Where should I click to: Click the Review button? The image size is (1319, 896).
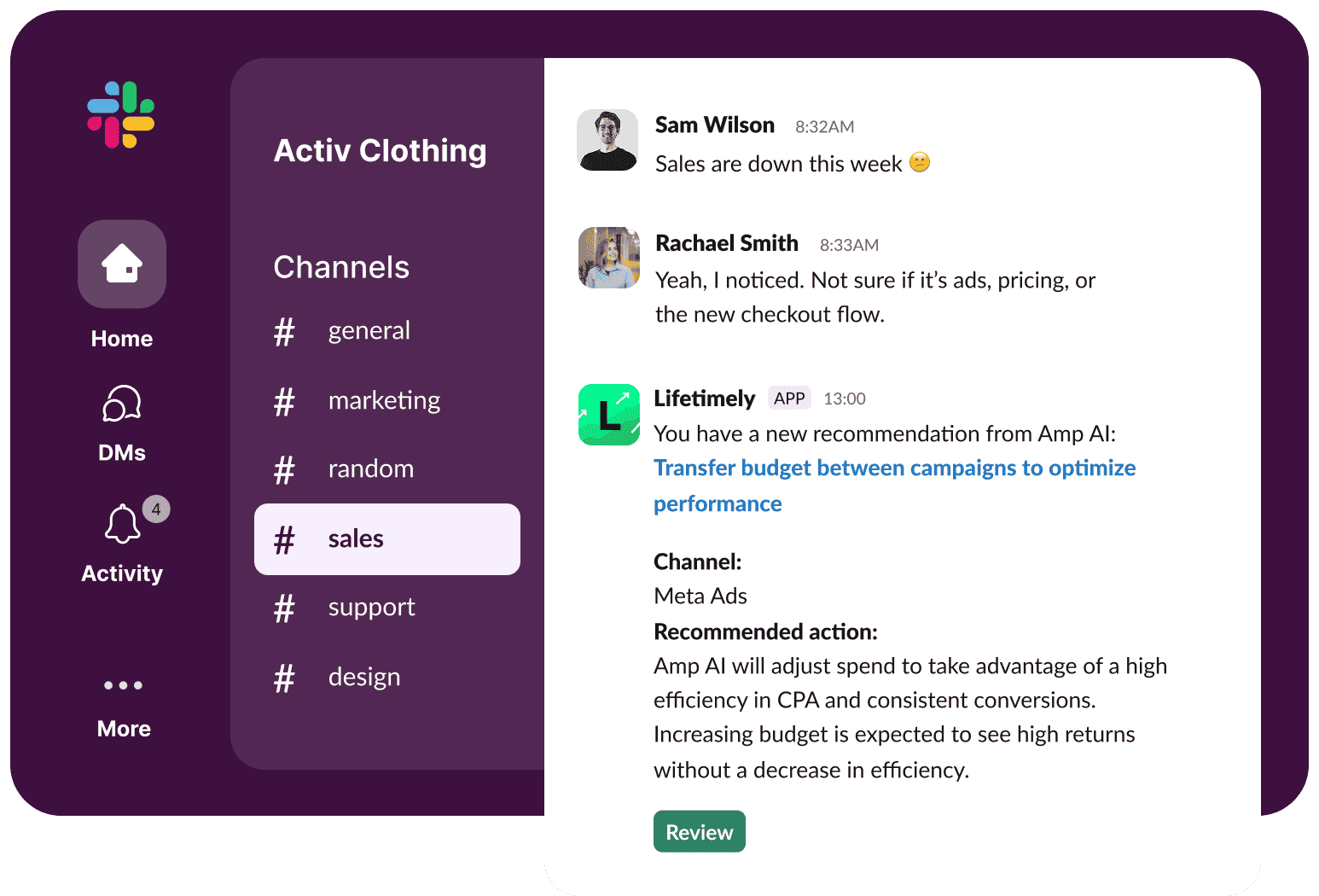click(699, 831)
